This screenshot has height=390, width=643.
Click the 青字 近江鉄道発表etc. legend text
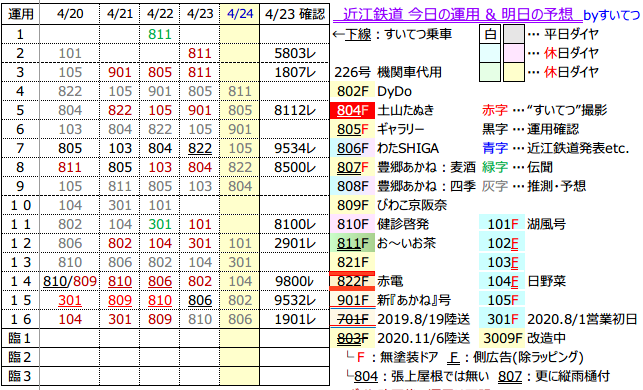[555, 148]
